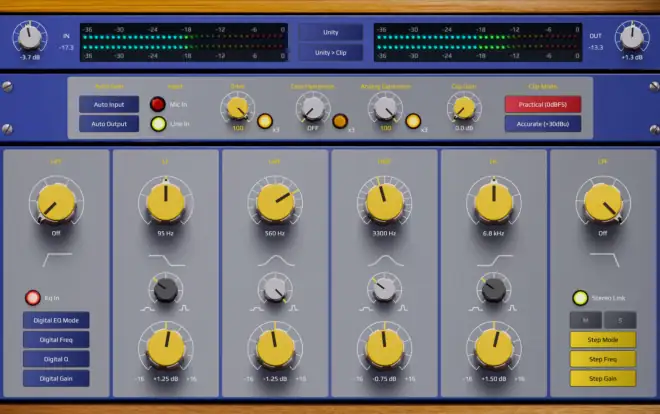
Task: Select the narrow-Q icon in the LF band
Action: coord(184,308)
